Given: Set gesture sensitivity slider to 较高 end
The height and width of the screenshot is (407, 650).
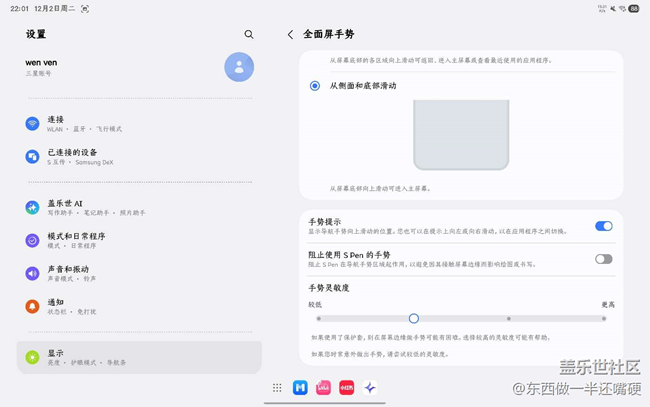Looking at the screenshot, I should pyautogui.click(x=603, y=319).
